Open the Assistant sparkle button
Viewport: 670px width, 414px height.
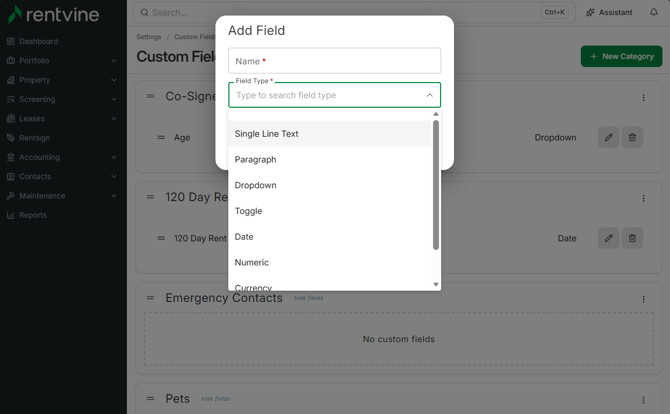[609, 12]
